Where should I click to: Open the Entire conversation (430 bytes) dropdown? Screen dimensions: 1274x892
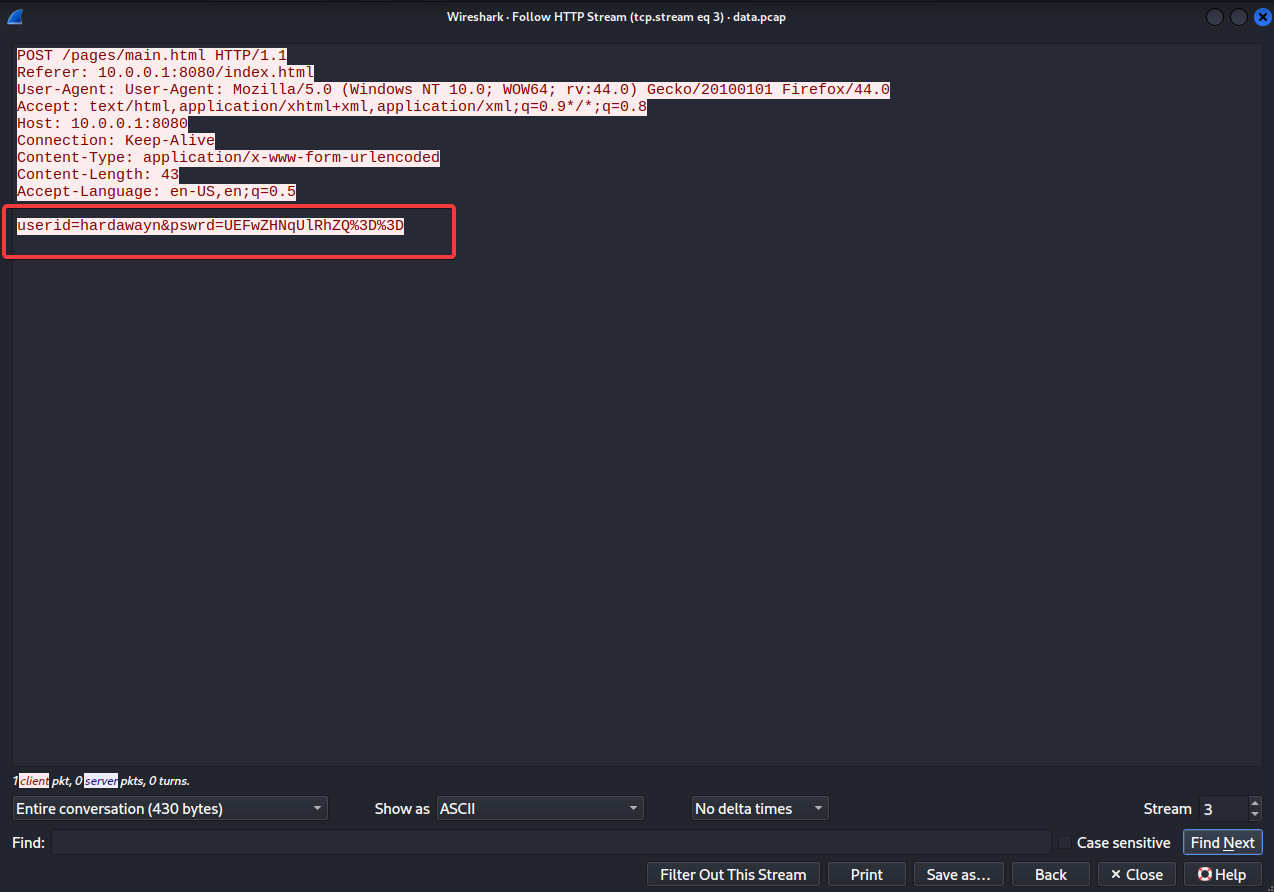pyautogui.click(x=170, y=808)
